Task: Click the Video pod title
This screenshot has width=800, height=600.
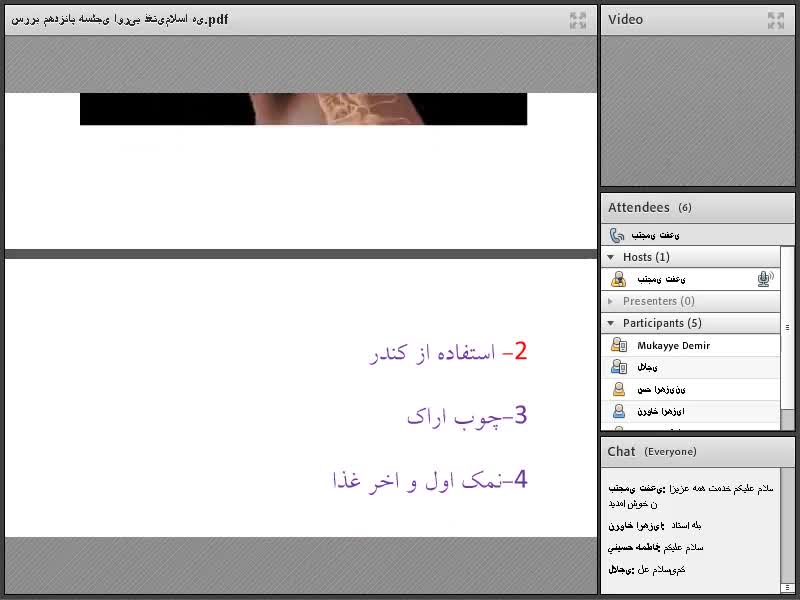Action: click(x=625, y=19)
